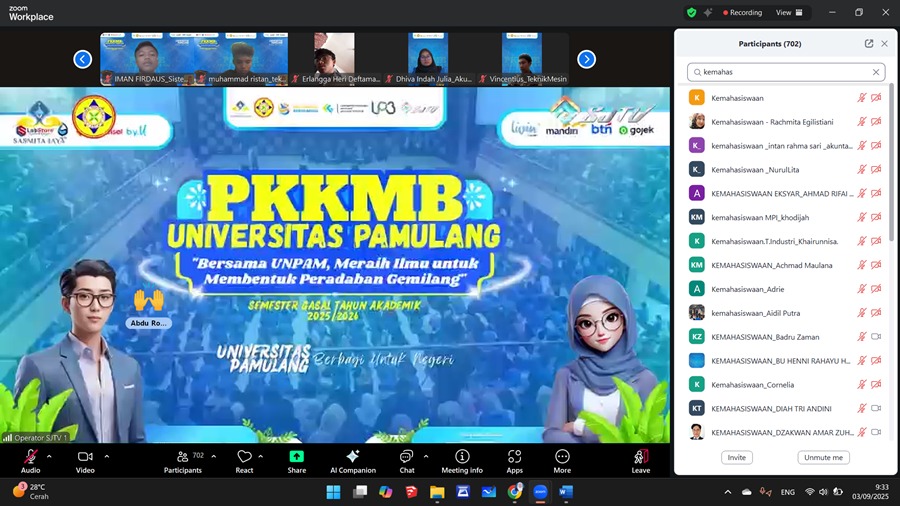Click the green encryption shield icon
Screen dimensions: 900x506
click(692, 13)
